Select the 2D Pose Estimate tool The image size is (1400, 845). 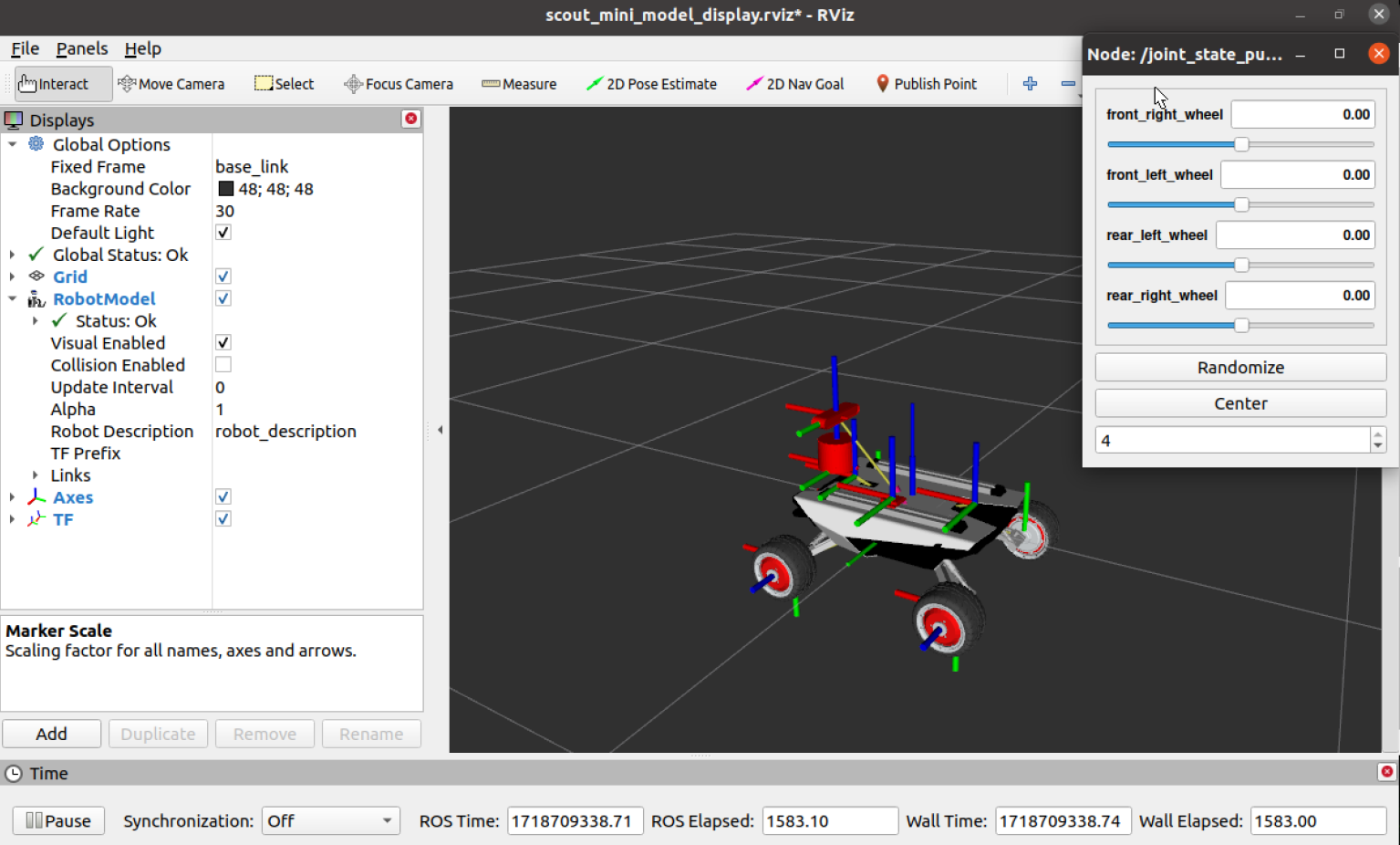pyautogui.click(x=651, y=84)
